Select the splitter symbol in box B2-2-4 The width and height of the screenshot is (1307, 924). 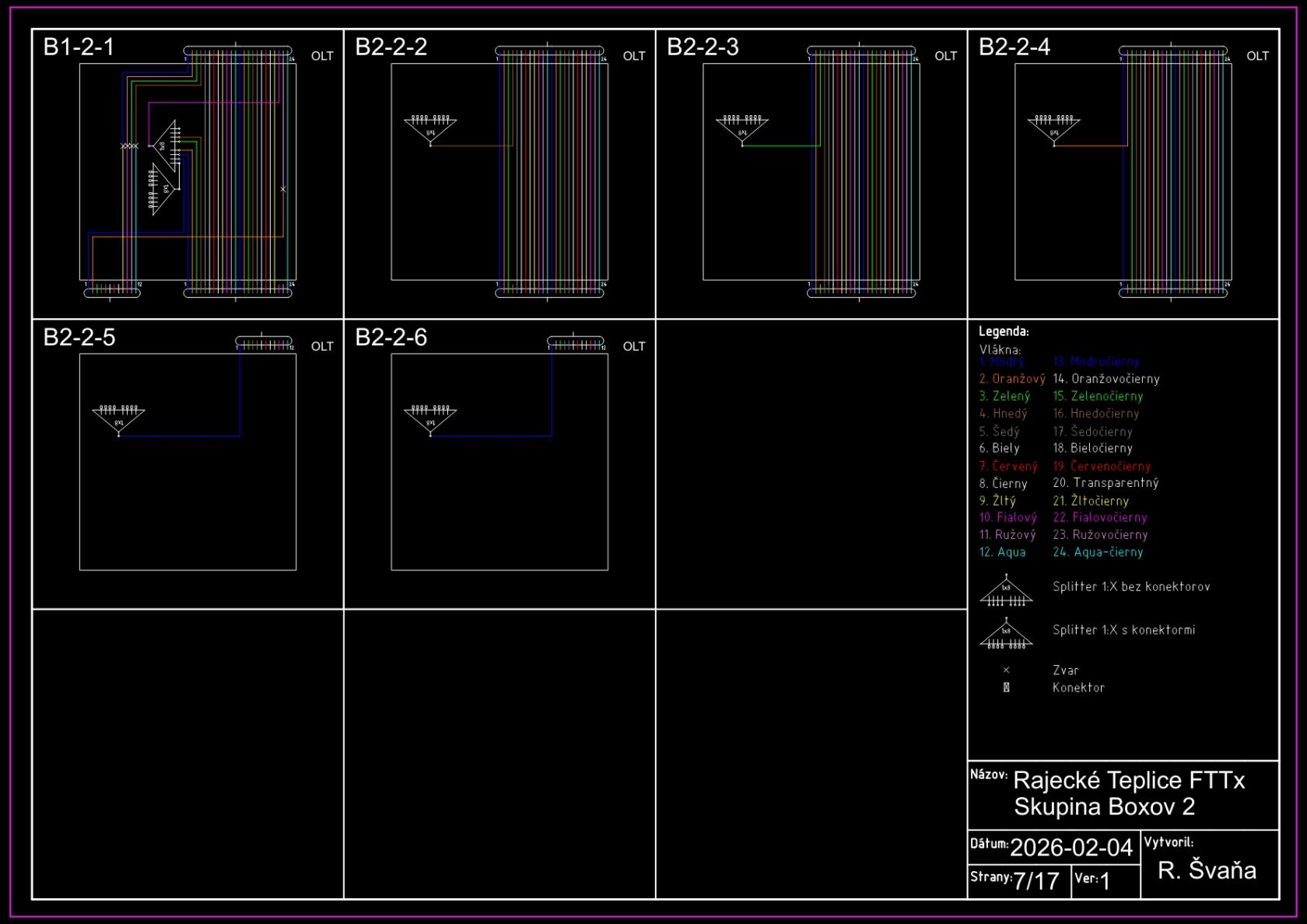coord(1054,129)
